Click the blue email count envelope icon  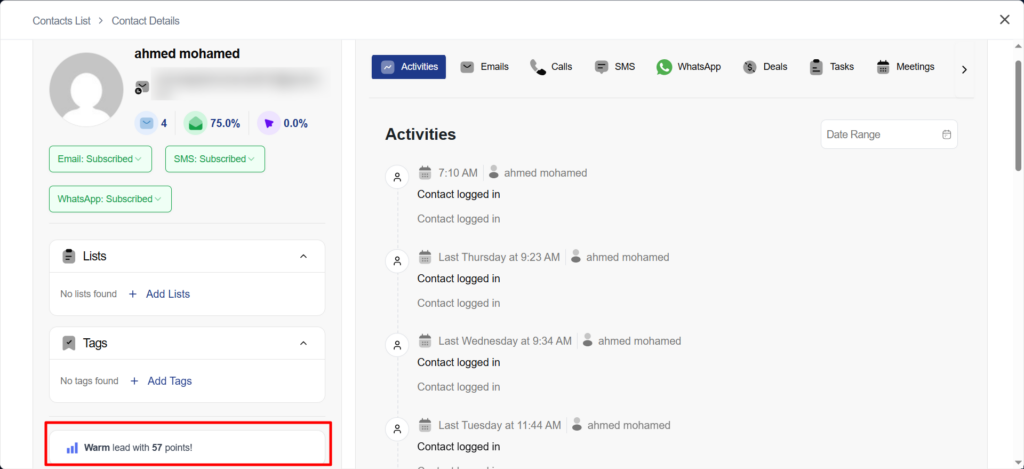146,123
